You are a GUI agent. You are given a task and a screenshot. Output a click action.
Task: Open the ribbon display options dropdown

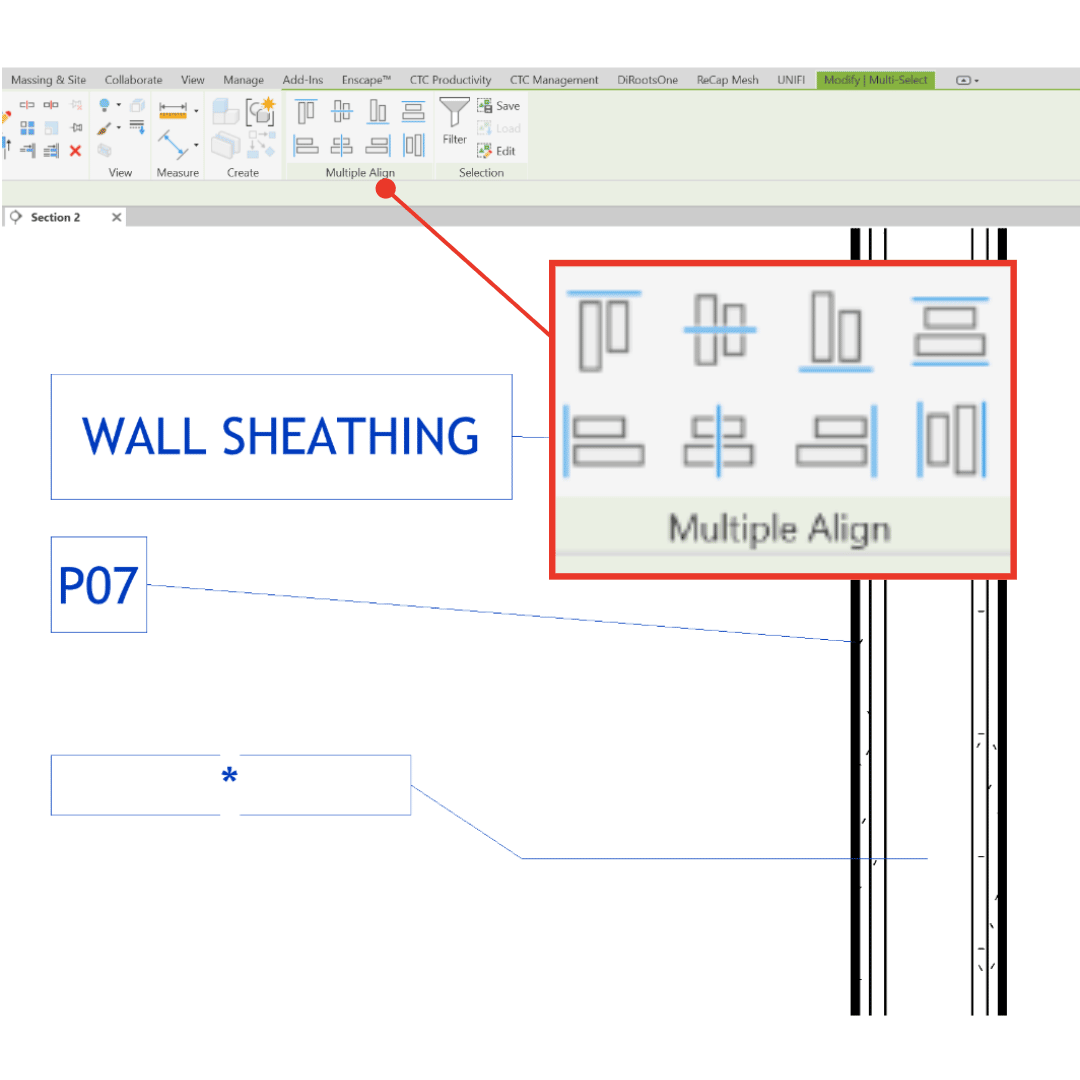(x=967, y=80)
